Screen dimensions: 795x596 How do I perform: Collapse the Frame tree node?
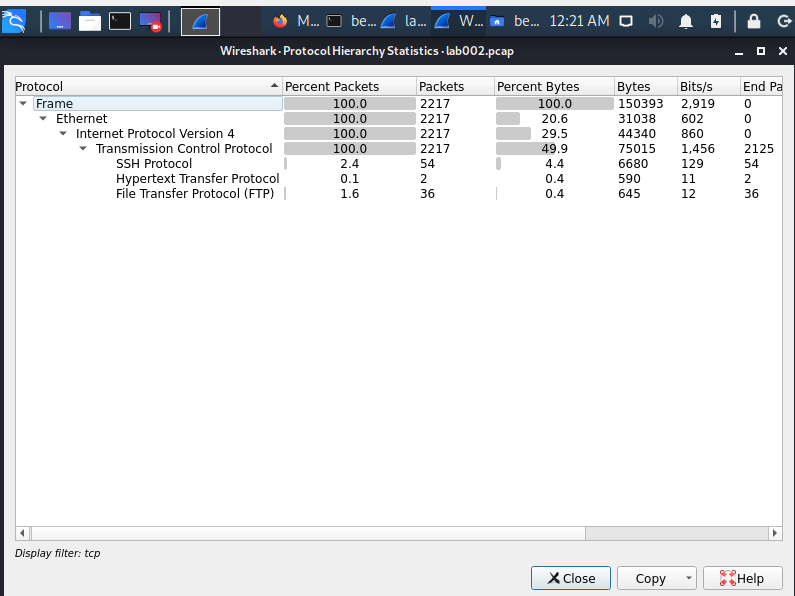pos(23,103)
